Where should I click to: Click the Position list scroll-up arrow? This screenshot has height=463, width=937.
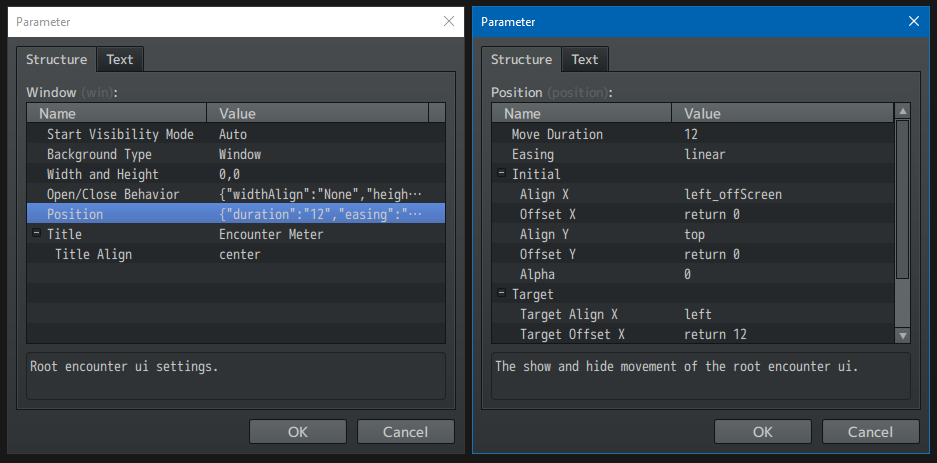(x=902, y=111)
